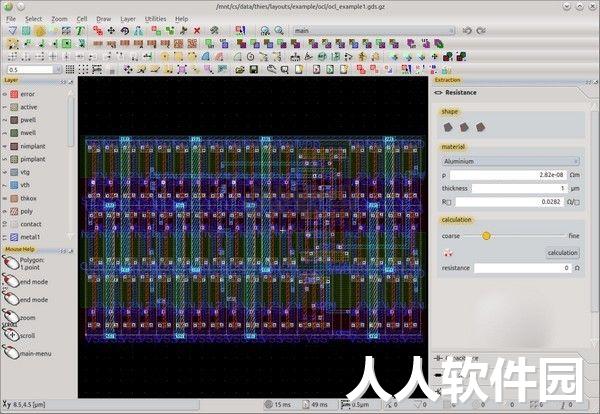Click the dense grid dots icon
This screenshot has height=414, width=600.
point(70,69)
